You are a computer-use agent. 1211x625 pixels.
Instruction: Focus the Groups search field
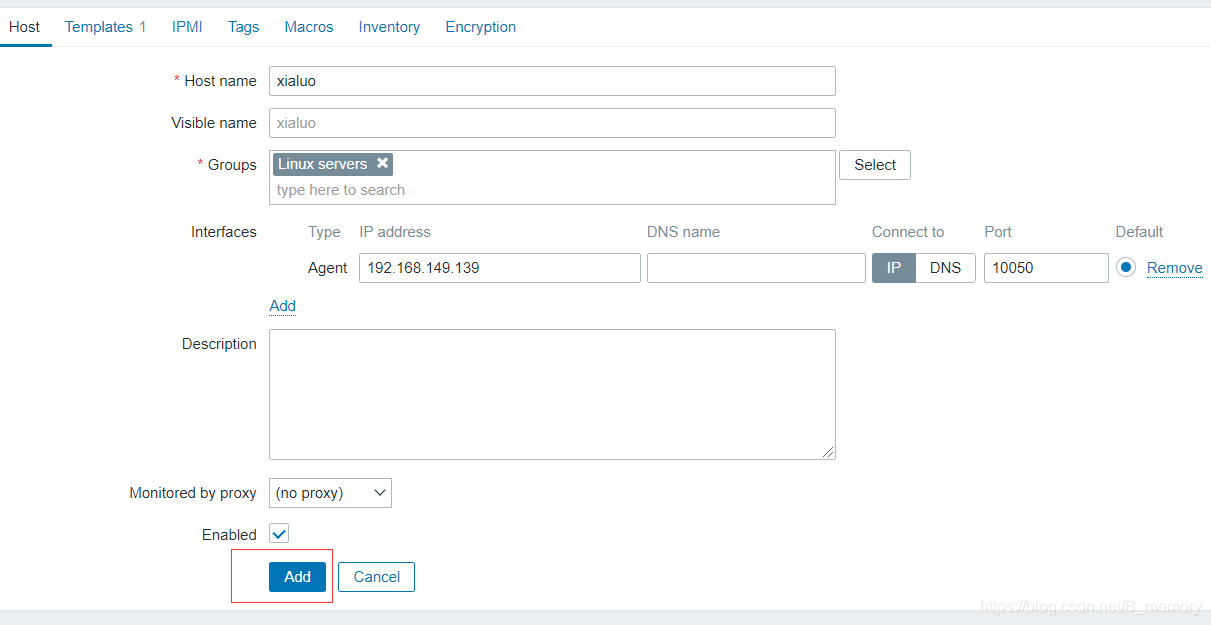pyautogui.click(x=552, y=190)
